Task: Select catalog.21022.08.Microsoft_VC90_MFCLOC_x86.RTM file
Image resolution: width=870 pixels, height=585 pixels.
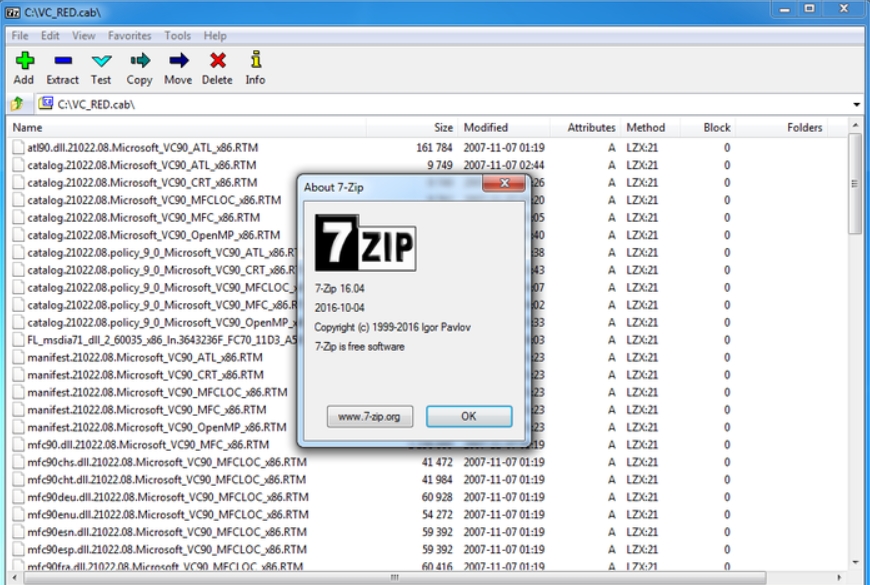Action: click(154, 200)
